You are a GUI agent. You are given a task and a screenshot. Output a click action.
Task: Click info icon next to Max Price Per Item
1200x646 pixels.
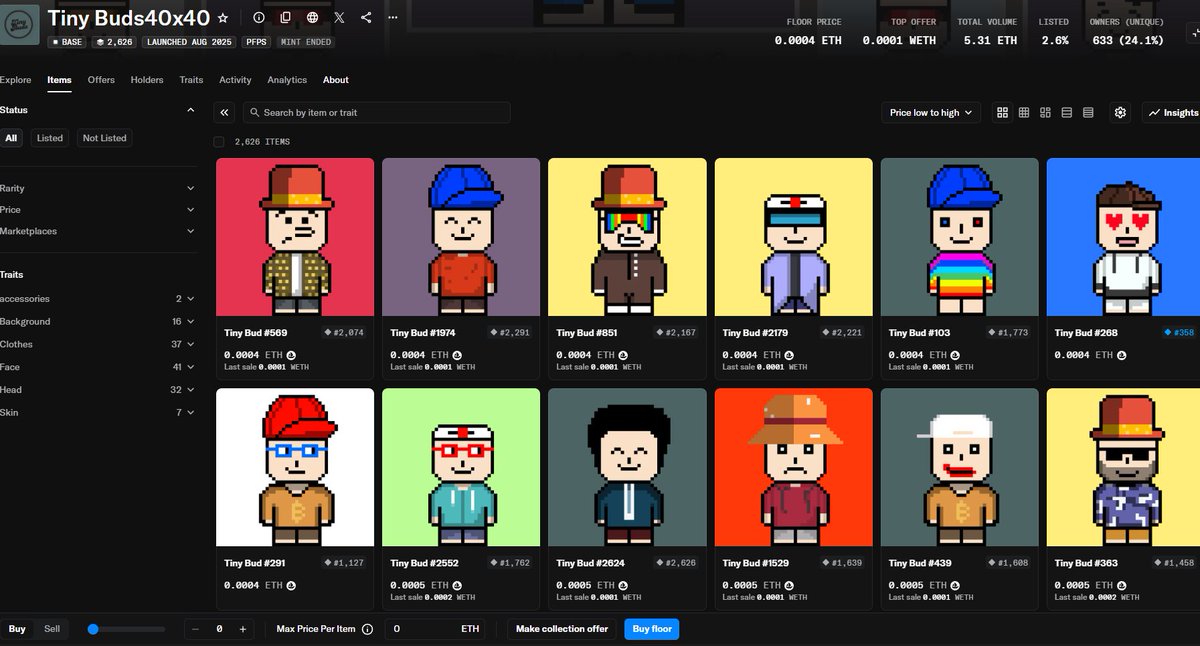coord(367,629)
